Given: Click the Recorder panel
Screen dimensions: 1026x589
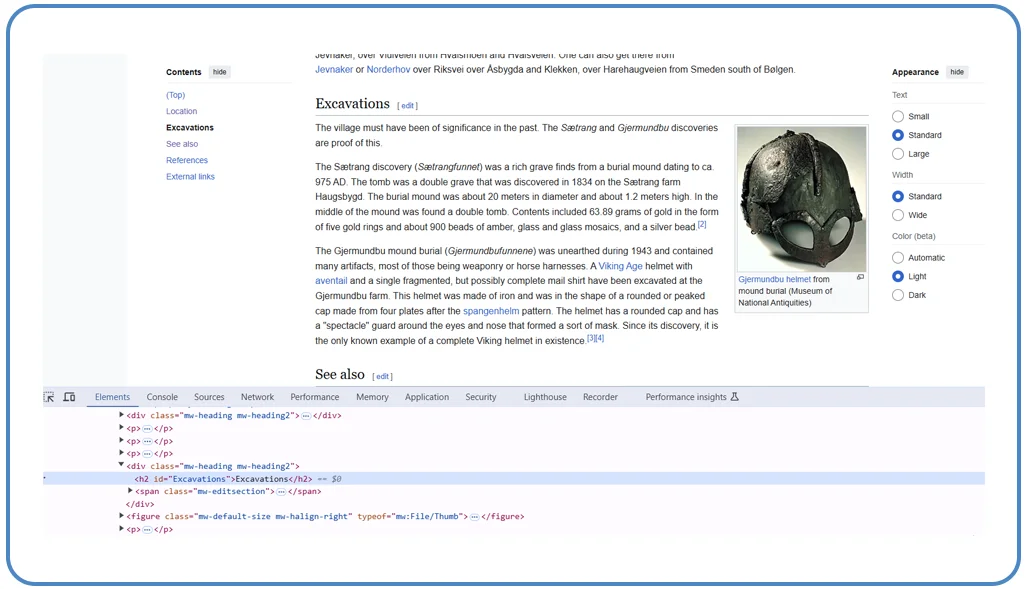Looking at the screenshot, I should pyautogui.click(x=600, y=397).
